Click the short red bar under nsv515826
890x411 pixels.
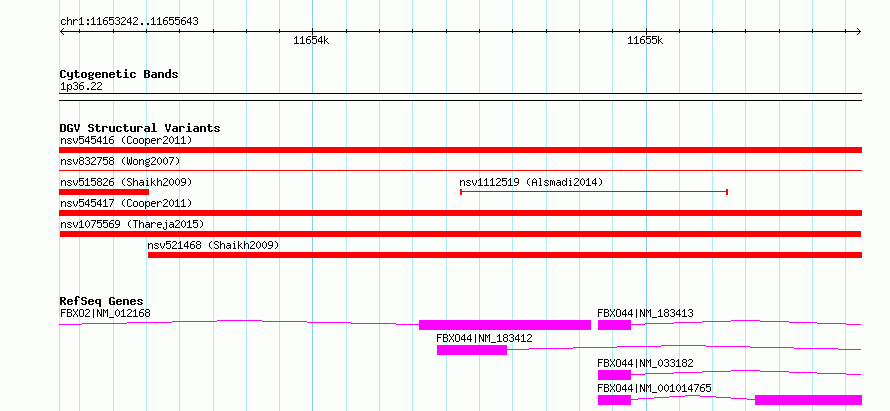pos(104,192)
